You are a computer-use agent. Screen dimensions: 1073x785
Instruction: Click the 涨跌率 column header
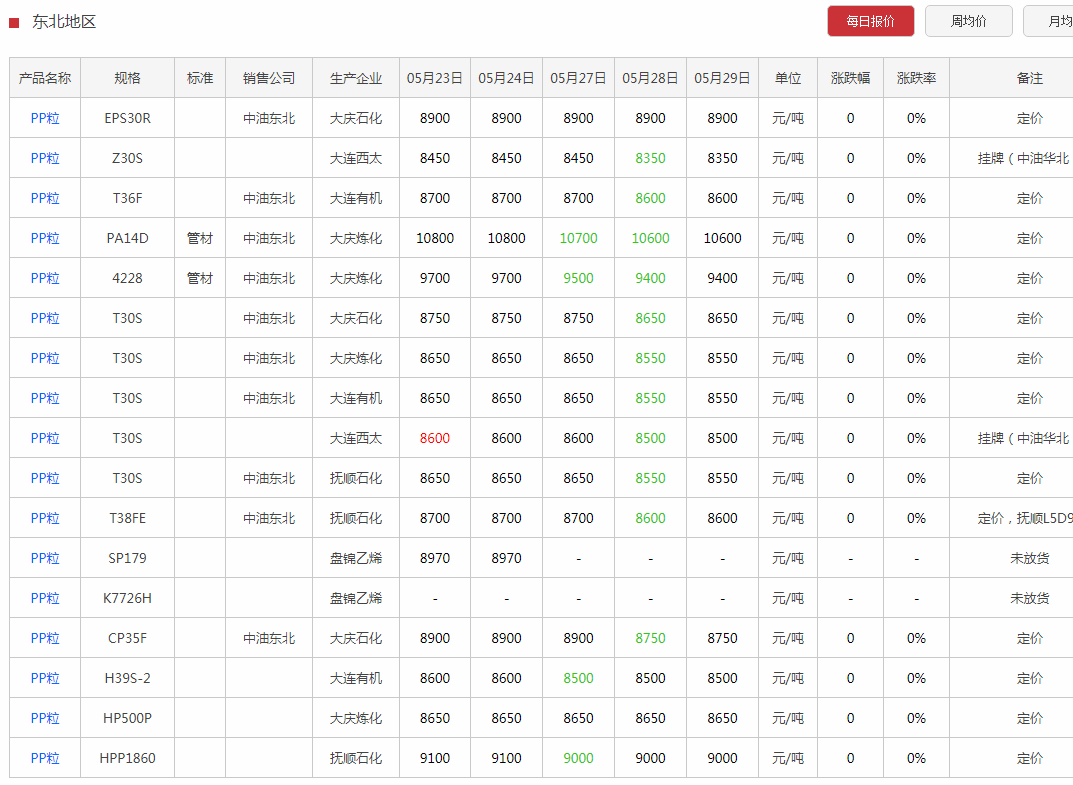[916, 78]
